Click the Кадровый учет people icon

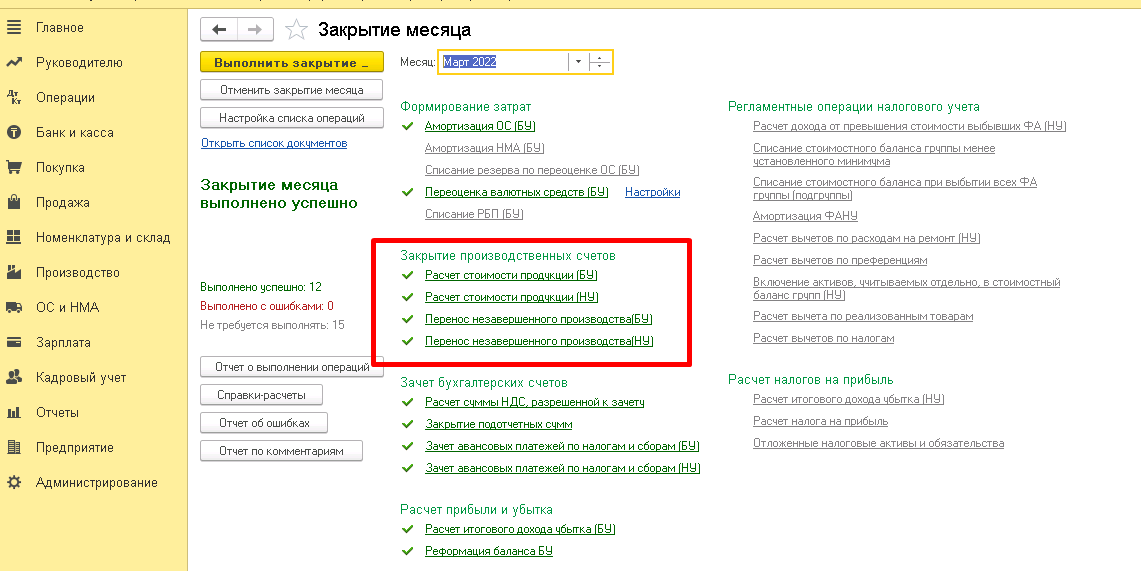pyautogui.click(x=14, y=378)
